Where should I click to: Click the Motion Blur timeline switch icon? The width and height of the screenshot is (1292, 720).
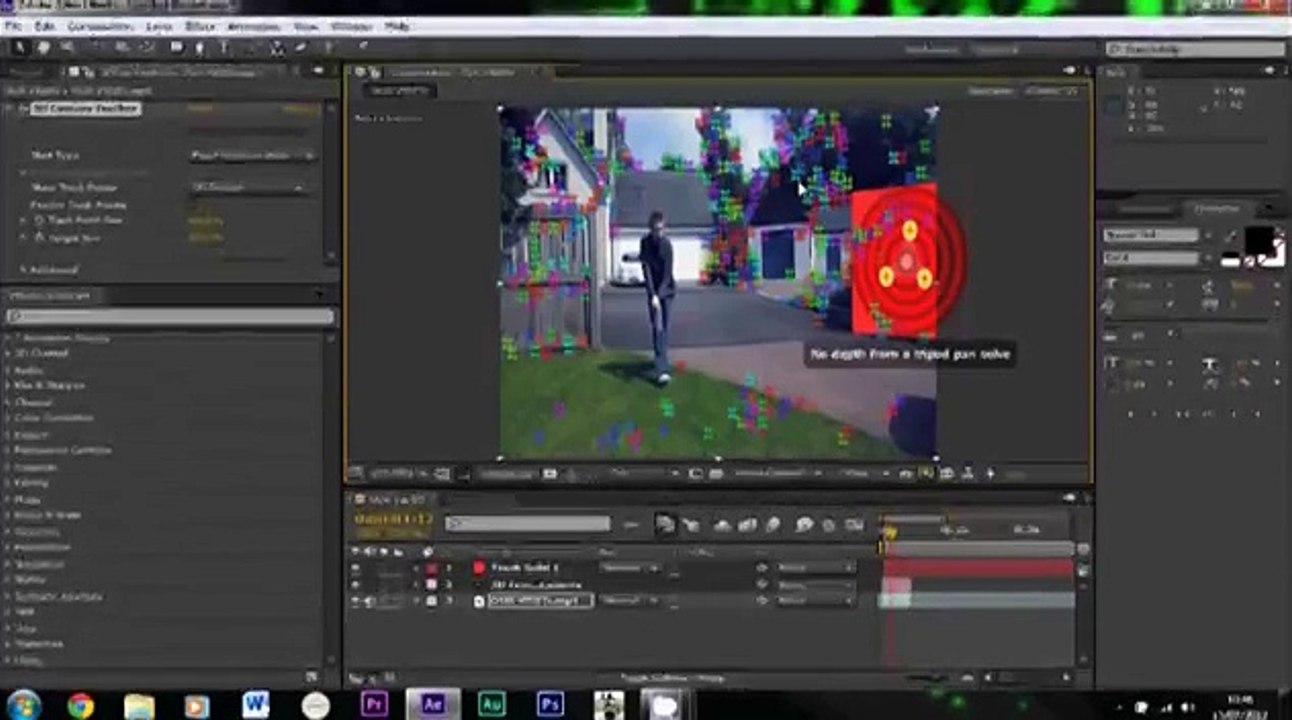click(x=773, y=524)
